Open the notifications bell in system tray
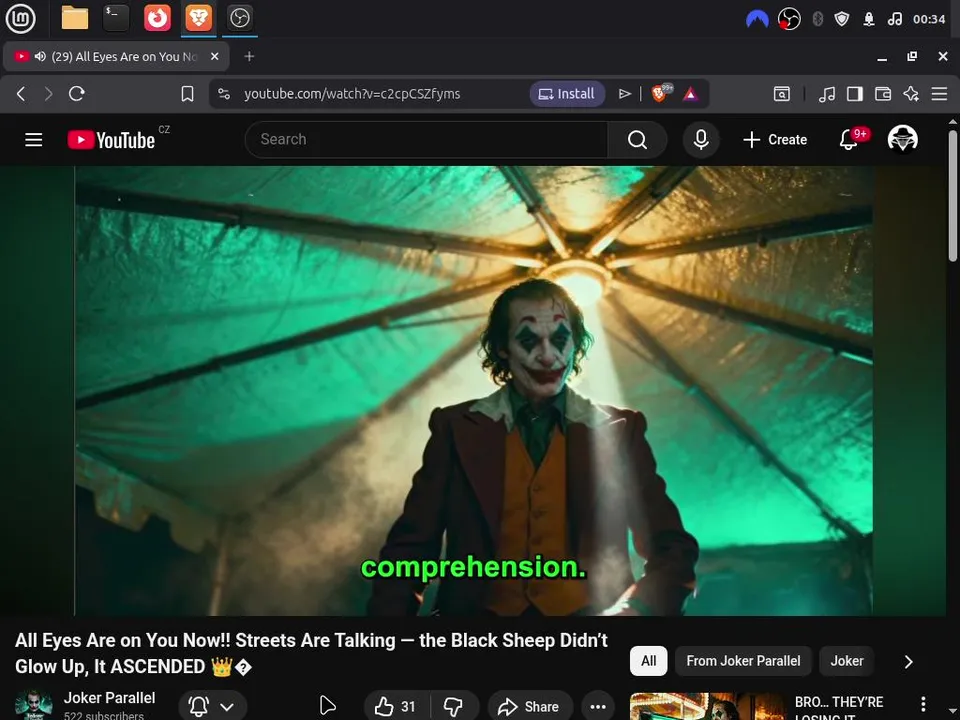960x720 pixels. [x=869, y=19]
